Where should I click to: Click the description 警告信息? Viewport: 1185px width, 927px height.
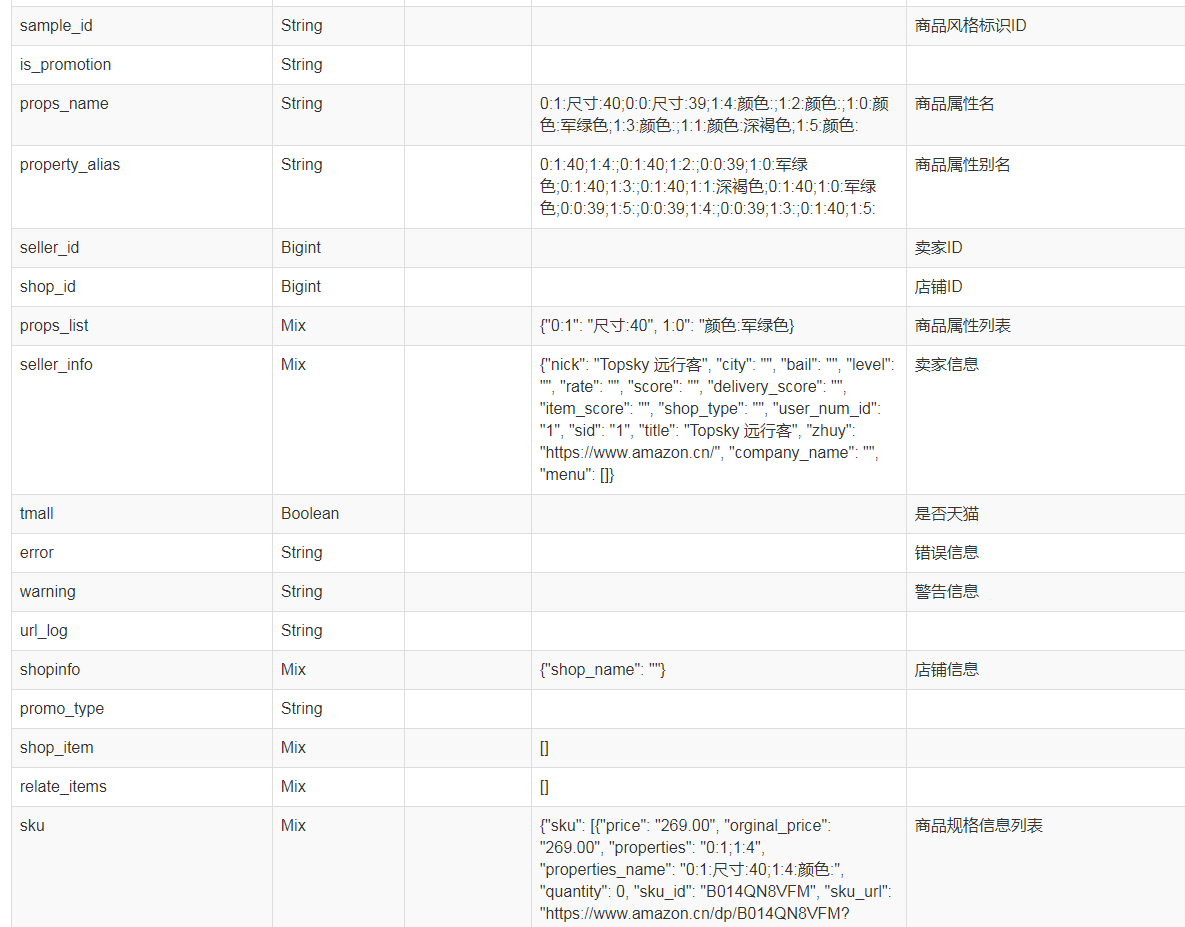coord(946,592)
